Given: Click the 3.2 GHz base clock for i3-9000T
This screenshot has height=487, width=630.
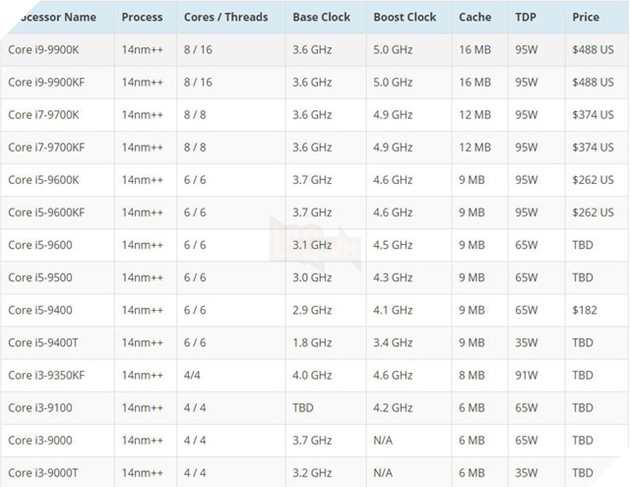Looking at the screenshot, I should pyautogui.click(x=312, y=473).
